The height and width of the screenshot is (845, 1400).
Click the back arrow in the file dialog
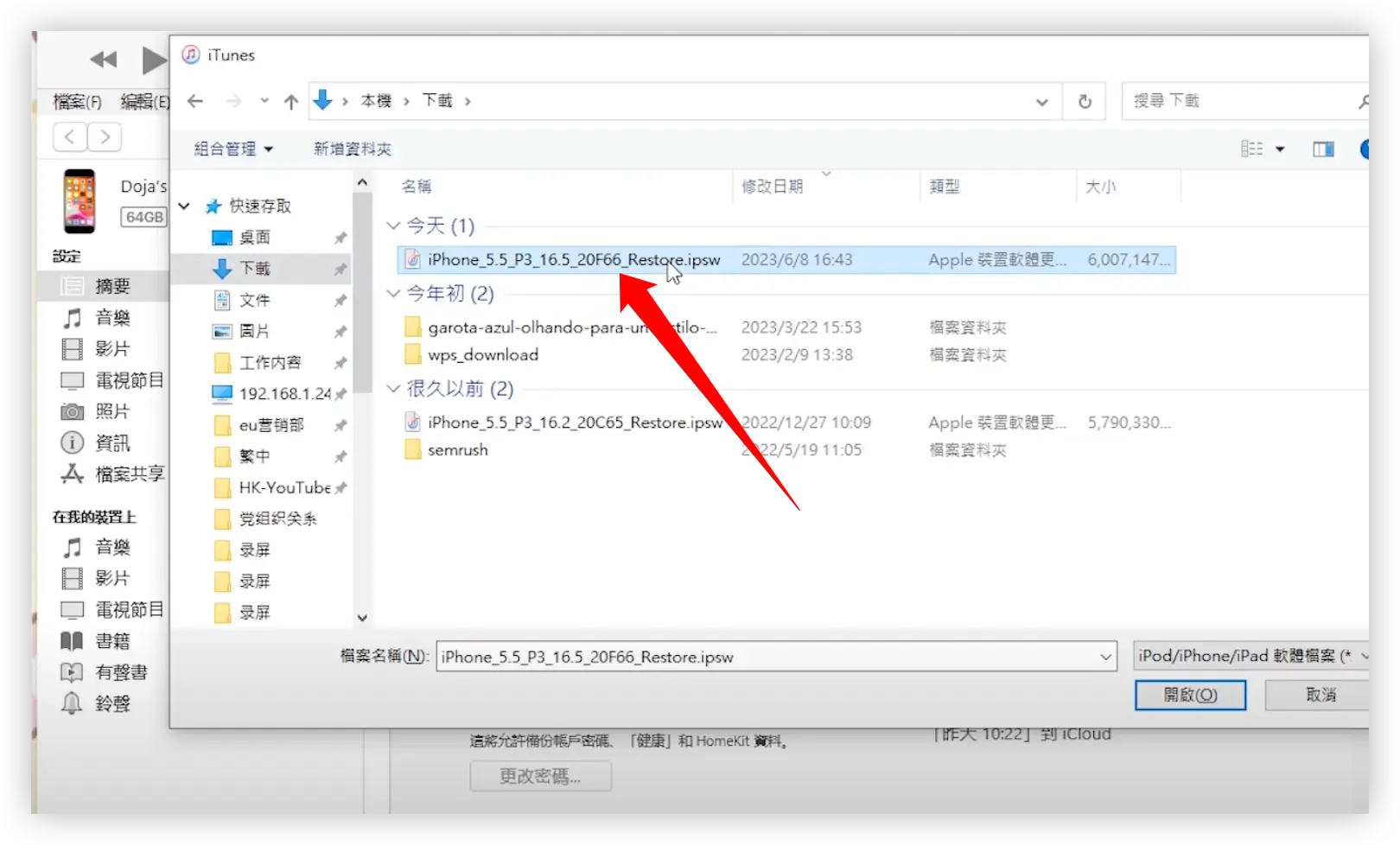(x=195, y=101)
